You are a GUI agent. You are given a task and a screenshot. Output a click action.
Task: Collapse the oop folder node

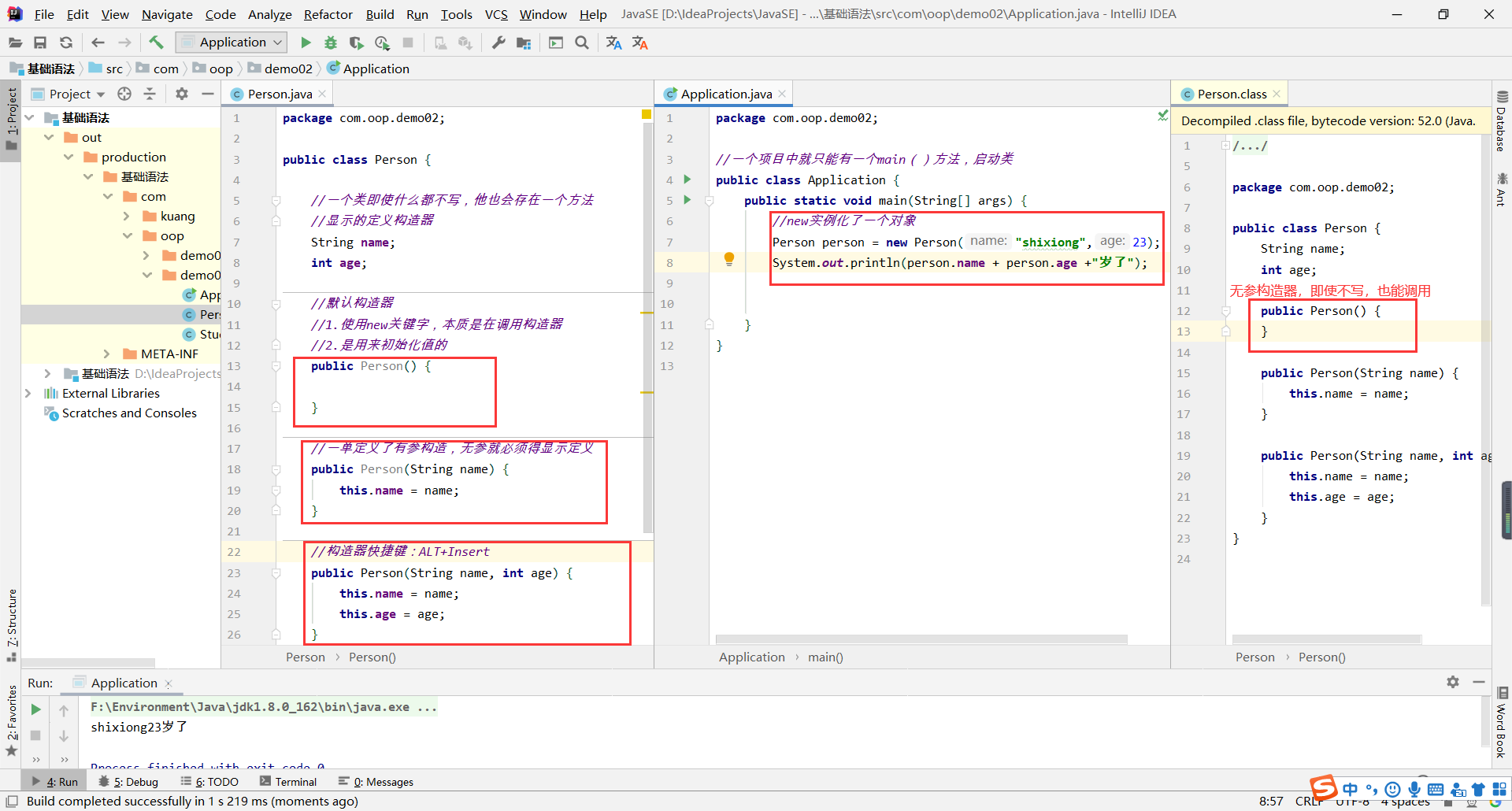pos(127,235)
